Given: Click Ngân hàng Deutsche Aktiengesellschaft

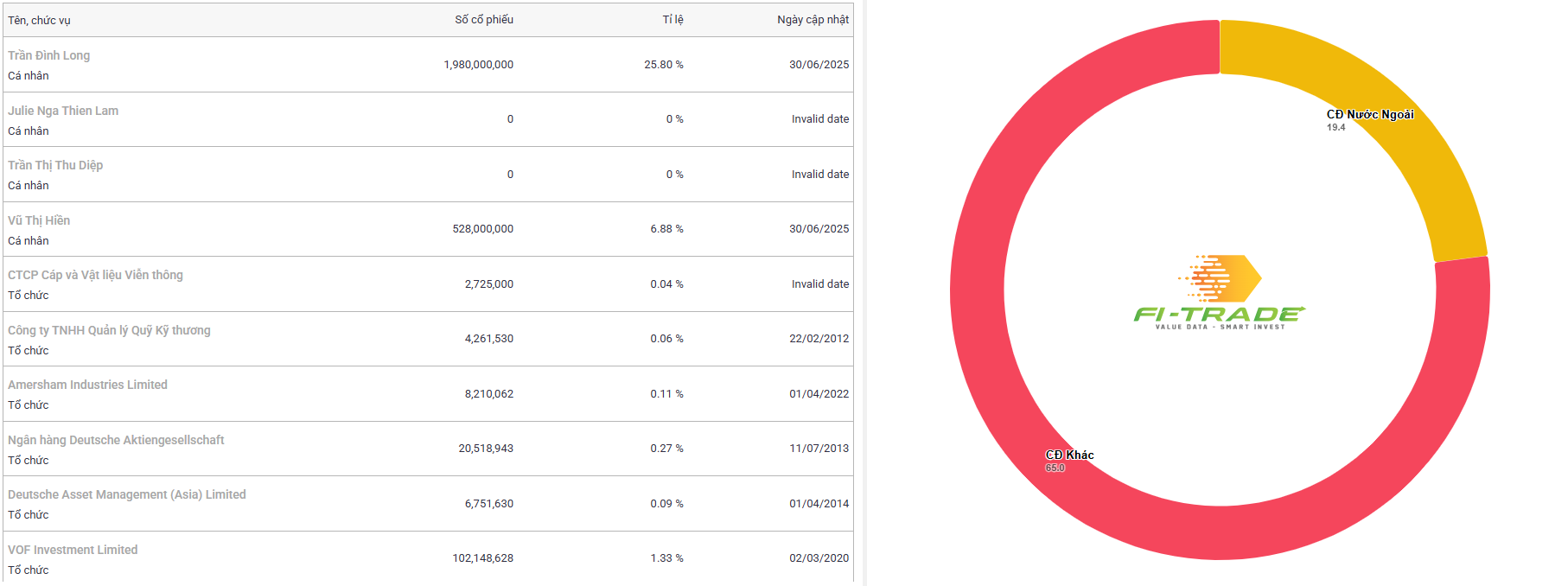Looking at the screenshot, I should point(116,440).
